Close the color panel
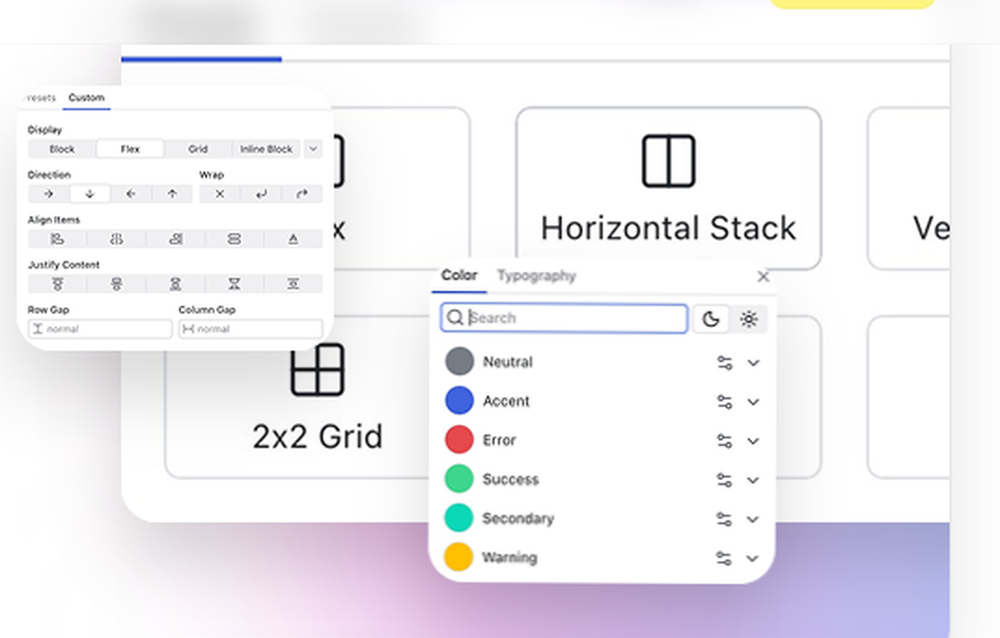The width and height of the screenshot is (1000, 638). point(763,277)
